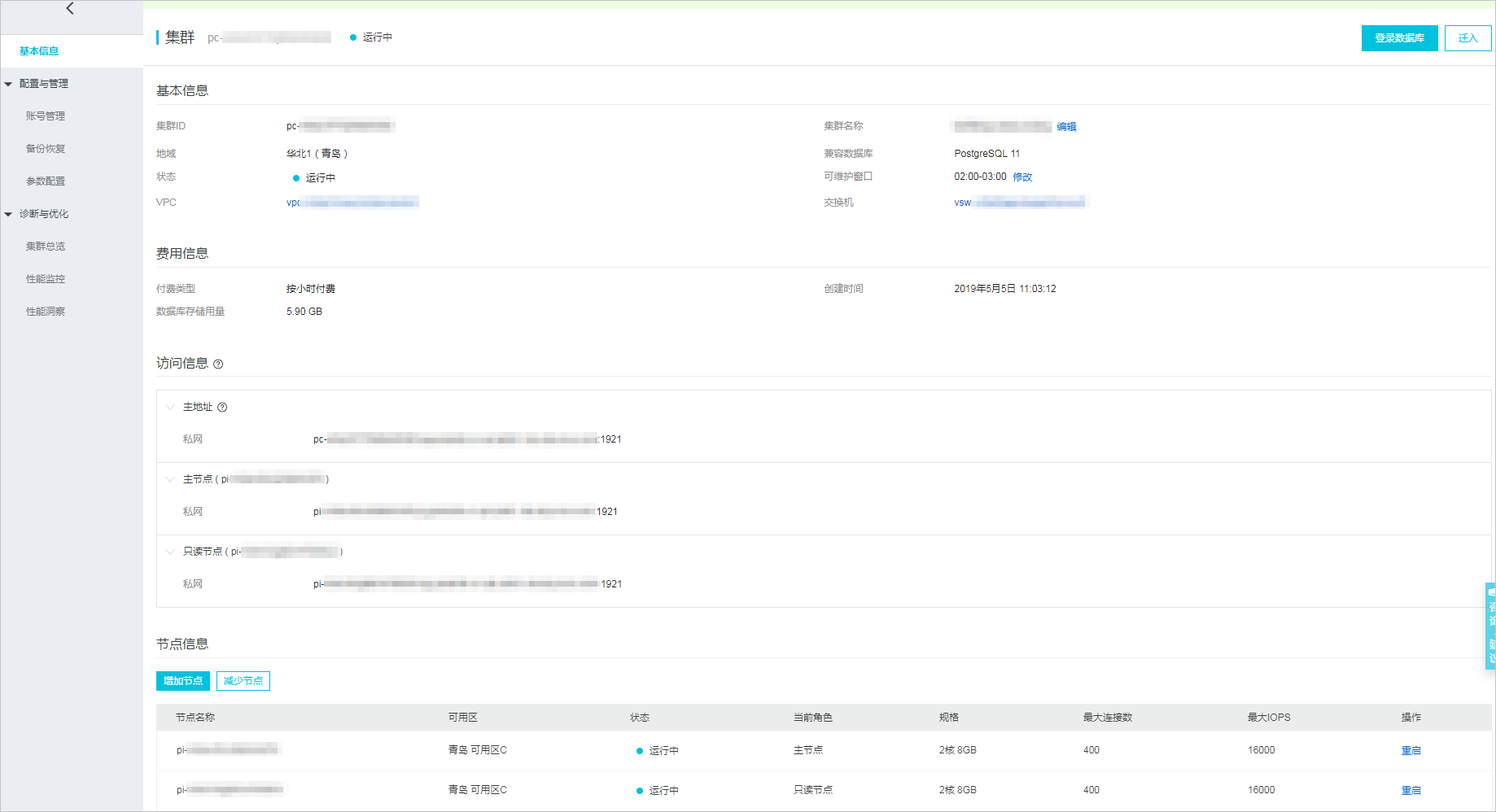
Task: Select 基本信息 in the sidebar
Action: (x=39, y=51)
